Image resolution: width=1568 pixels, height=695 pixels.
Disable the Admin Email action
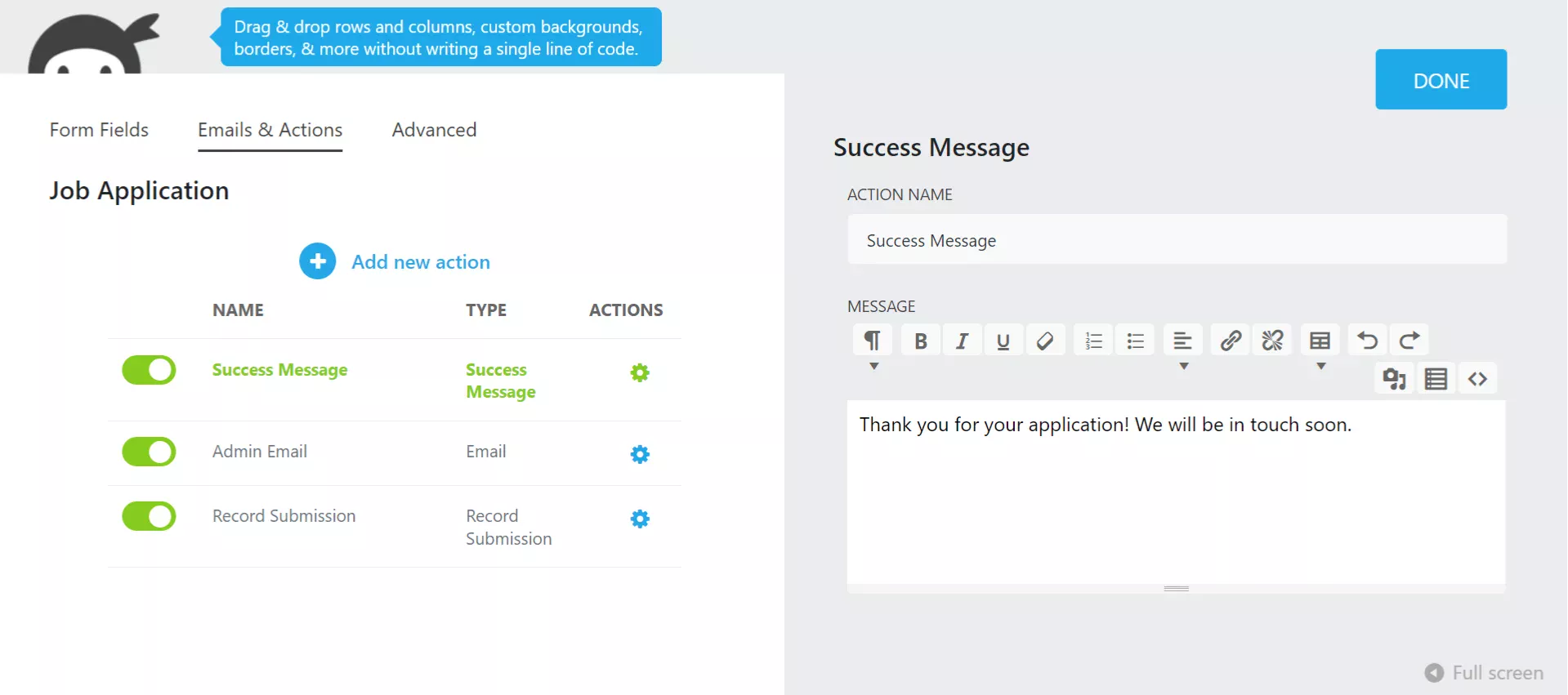click(x=149, y=452)
